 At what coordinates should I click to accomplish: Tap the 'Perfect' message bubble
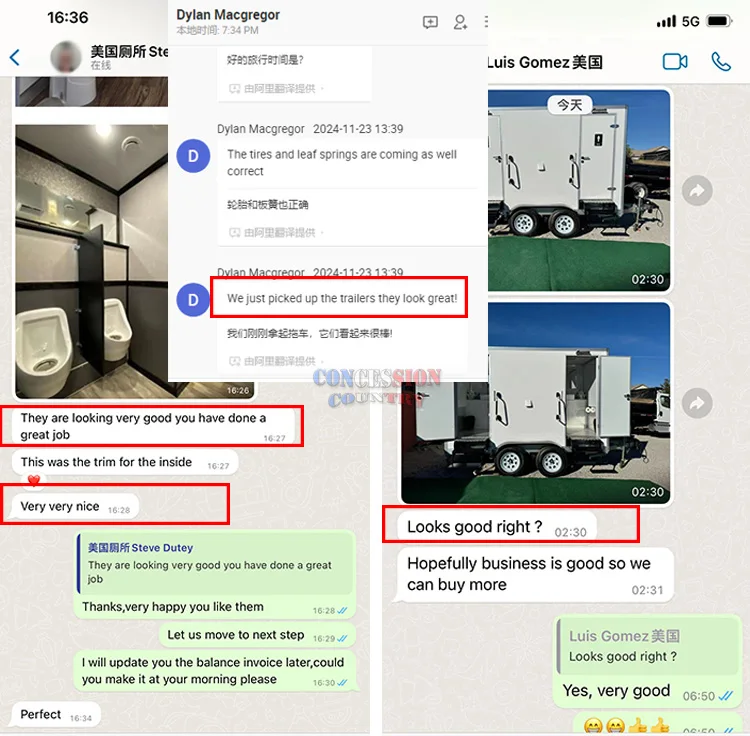pos(56,714)
